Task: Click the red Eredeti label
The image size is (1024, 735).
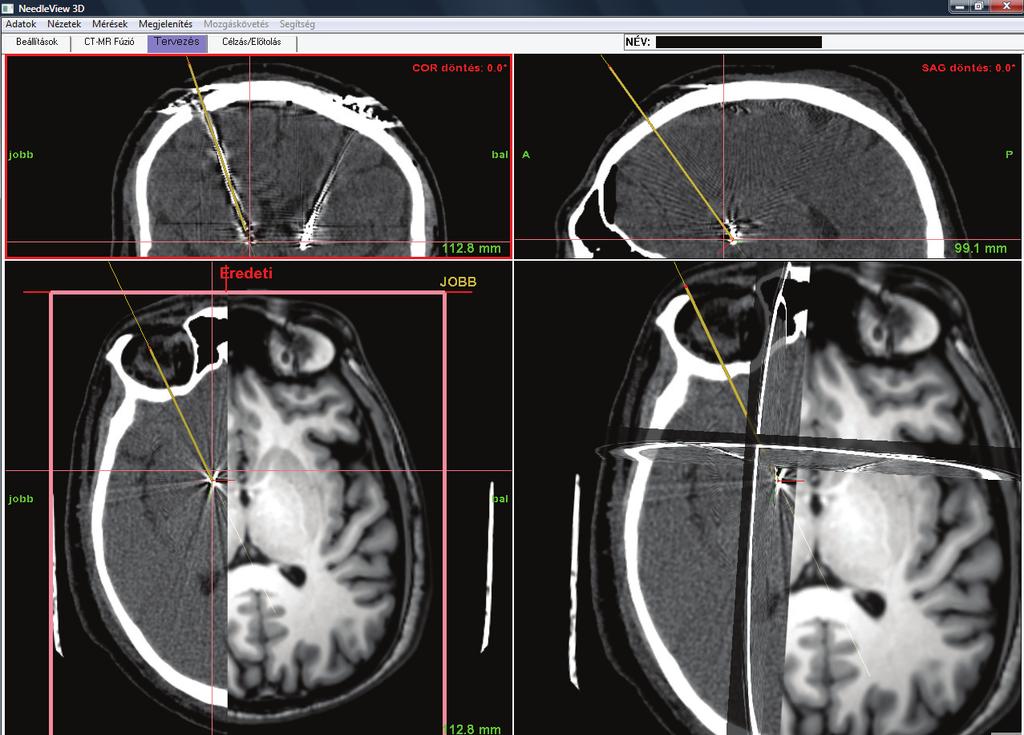Action: coord(246,273)
